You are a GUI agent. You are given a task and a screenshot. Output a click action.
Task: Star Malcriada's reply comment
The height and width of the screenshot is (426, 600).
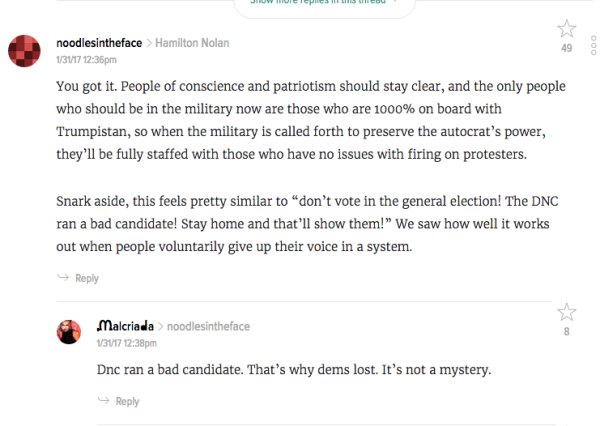(x=566, y=313)
